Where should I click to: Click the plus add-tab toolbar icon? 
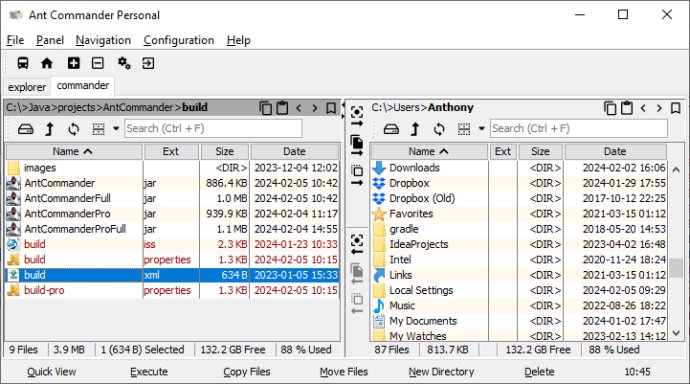[x=73, y=63]
